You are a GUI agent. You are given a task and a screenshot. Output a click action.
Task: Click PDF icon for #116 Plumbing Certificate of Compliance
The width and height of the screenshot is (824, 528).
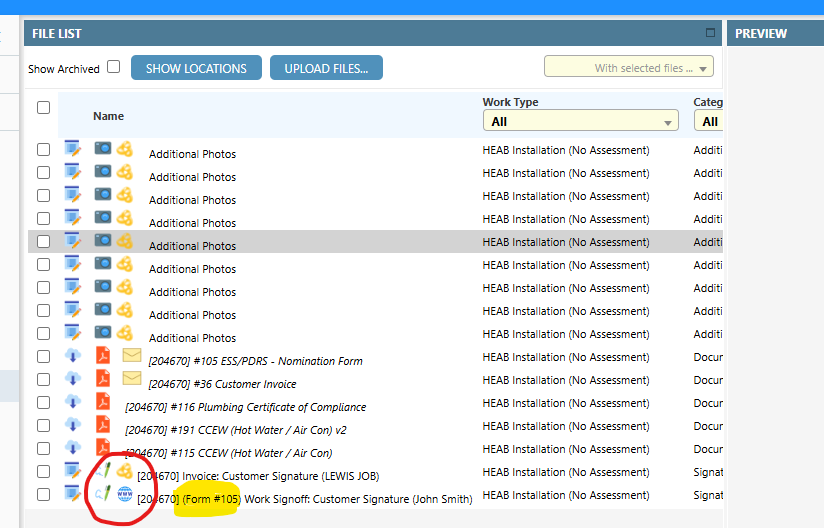(x=103, y=402)
